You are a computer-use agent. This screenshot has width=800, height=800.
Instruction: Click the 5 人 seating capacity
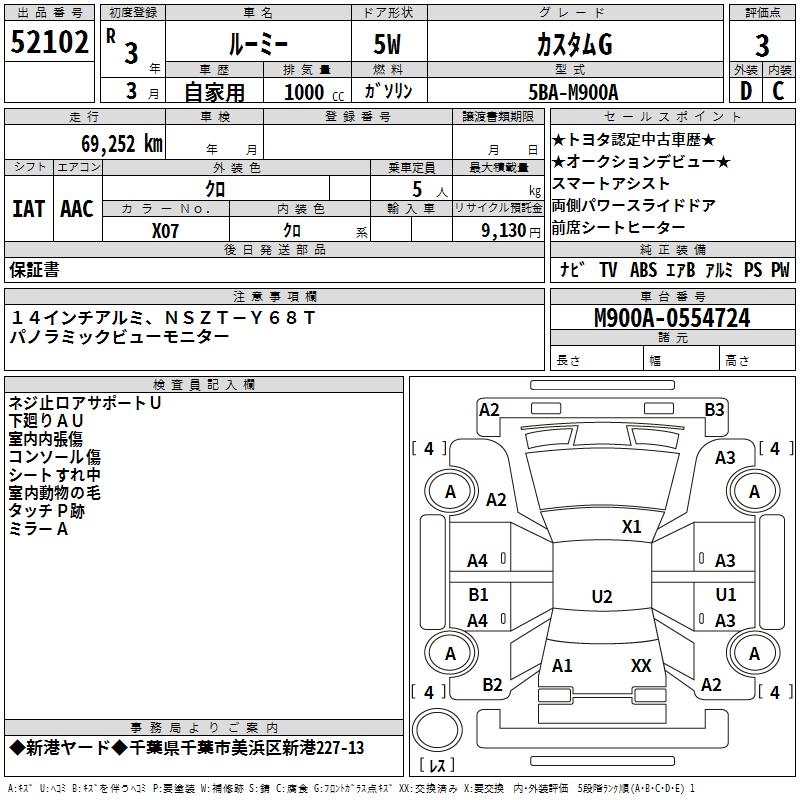429,190
